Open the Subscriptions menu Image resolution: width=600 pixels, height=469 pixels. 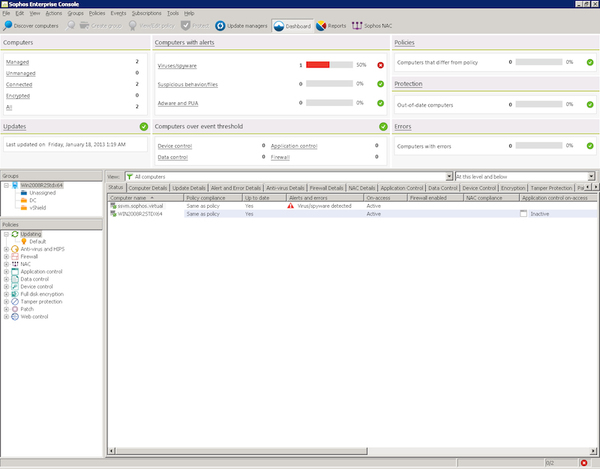[x=147, y=13]
